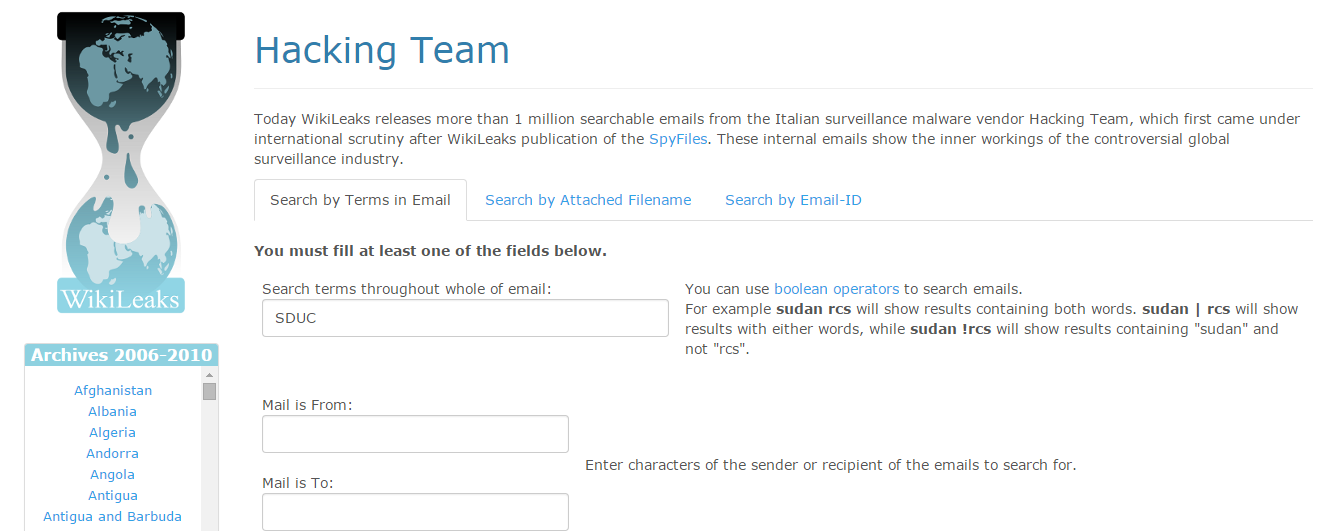Click the search terms field containing SDUC

pos(465,318)
